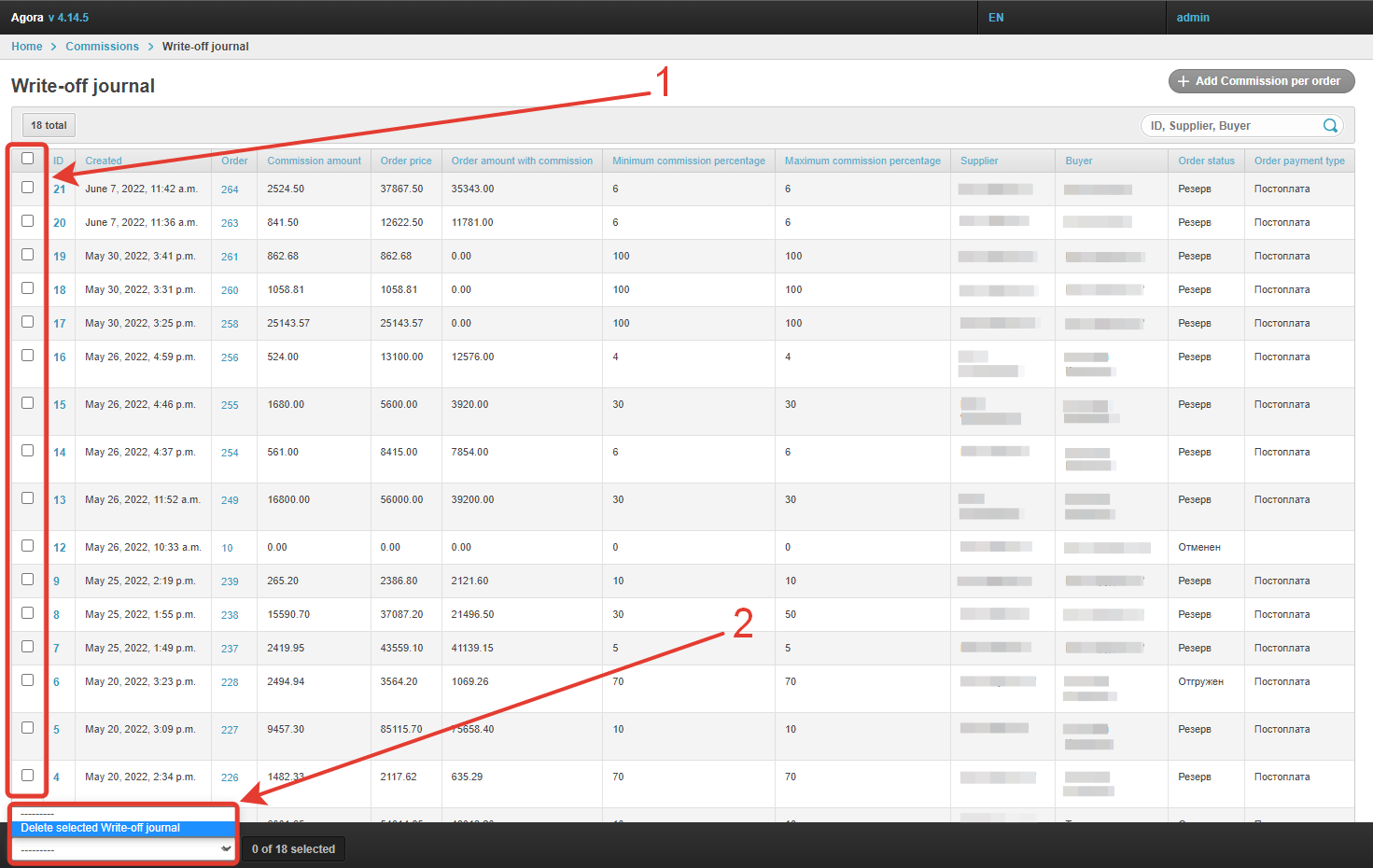The height and width of the screenshot is (868, 1373).
Task: Open write-off entry ID 20
Action: 60,223
